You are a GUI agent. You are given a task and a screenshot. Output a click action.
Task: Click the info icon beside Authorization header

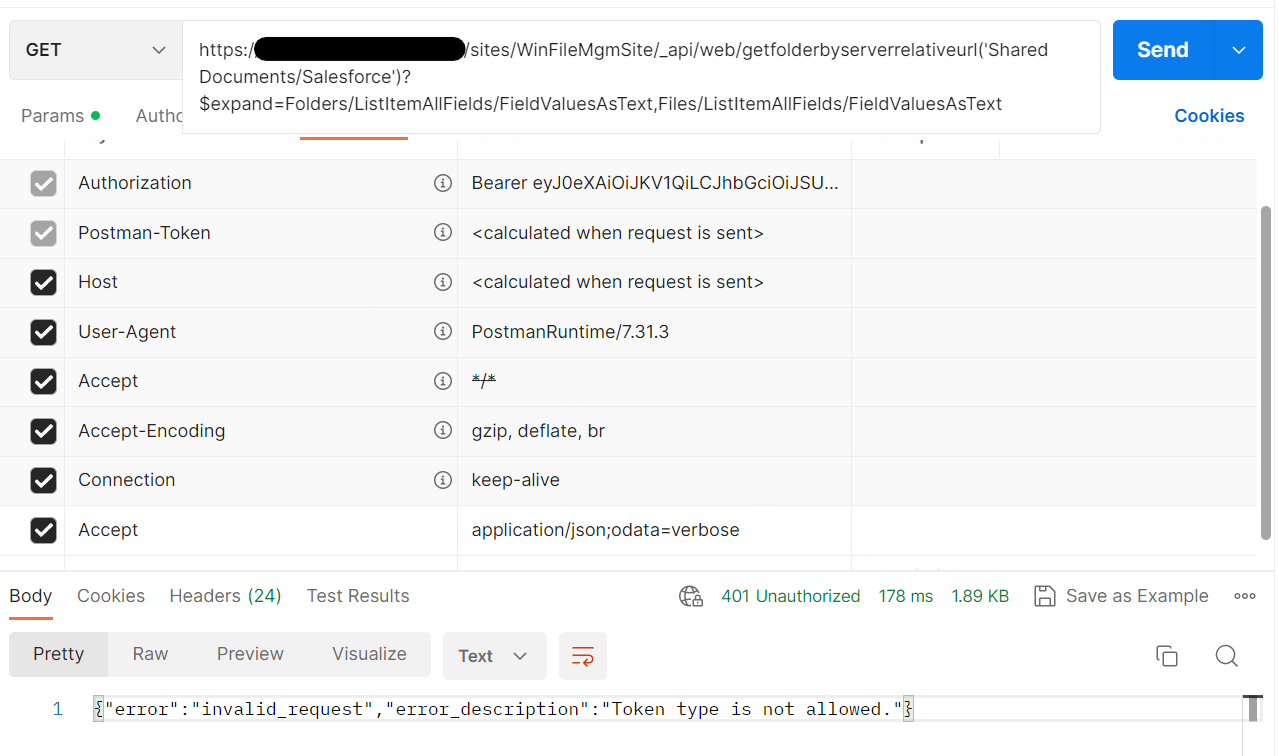click(x=442, y=183)
